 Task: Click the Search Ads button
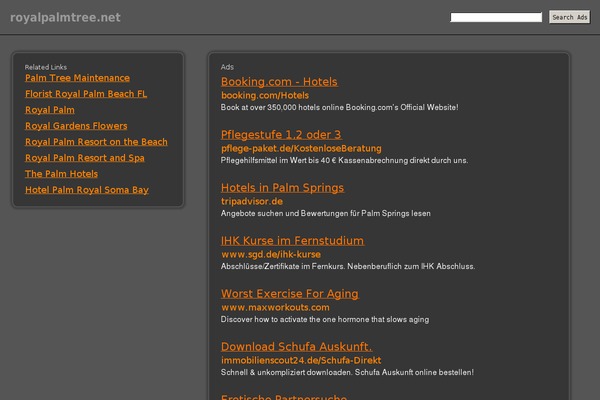click(569, 17)
